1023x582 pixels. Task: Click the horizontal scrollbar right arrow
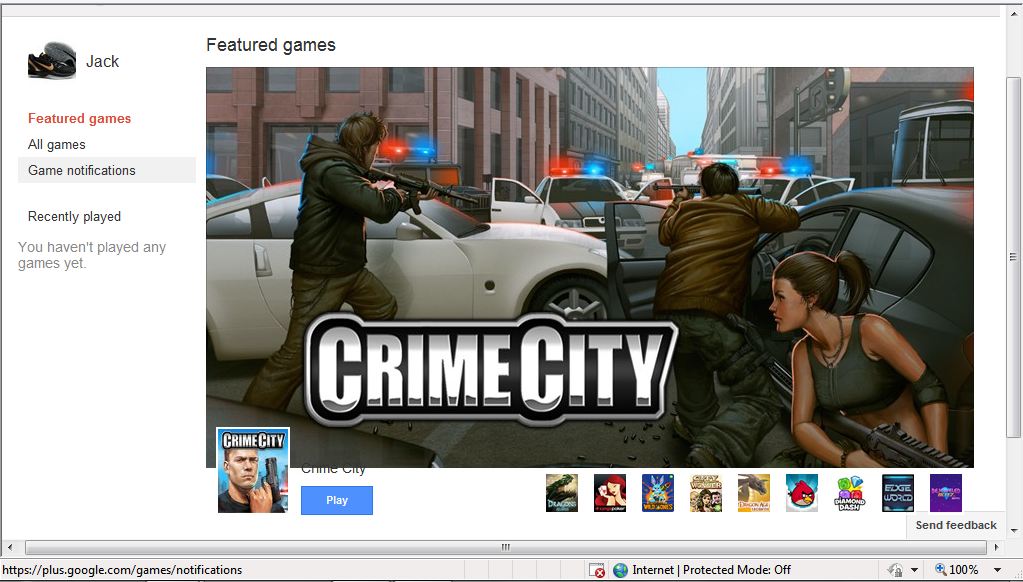pos(996,547)
